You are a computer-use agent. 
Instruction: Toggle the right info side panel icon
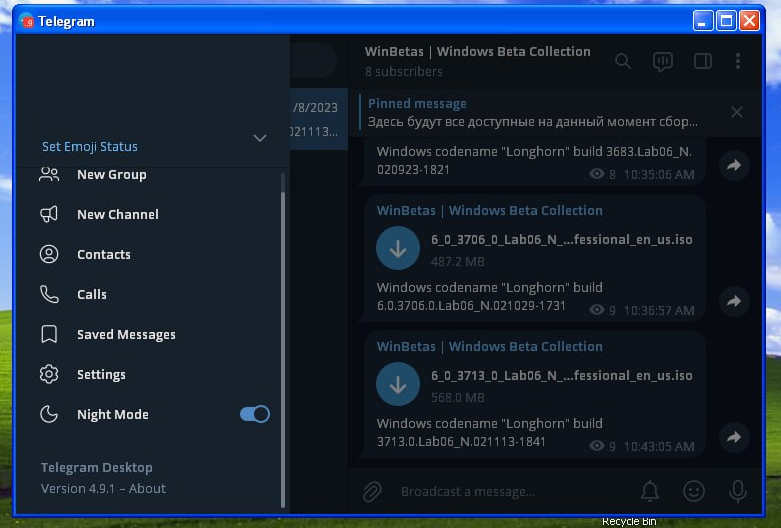pyautogui.click(x=703, y=61)
